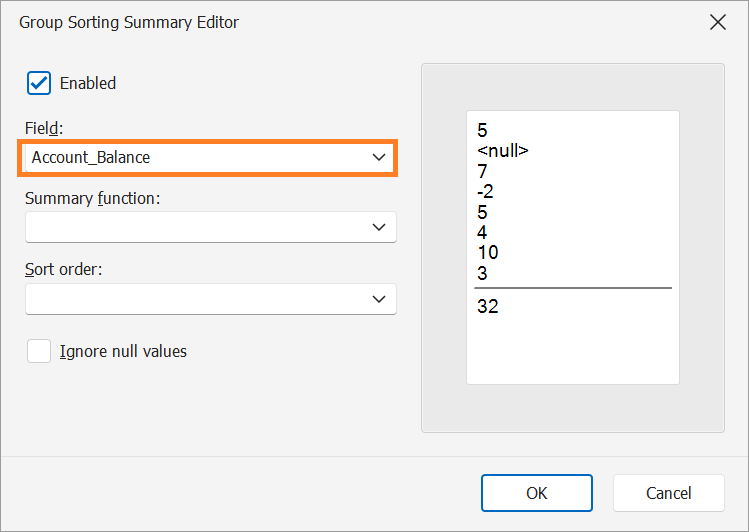Tick the Ignore null values checkbox
Image resolution: width=749 pixels, height=532 pixels.
point(39,351)
